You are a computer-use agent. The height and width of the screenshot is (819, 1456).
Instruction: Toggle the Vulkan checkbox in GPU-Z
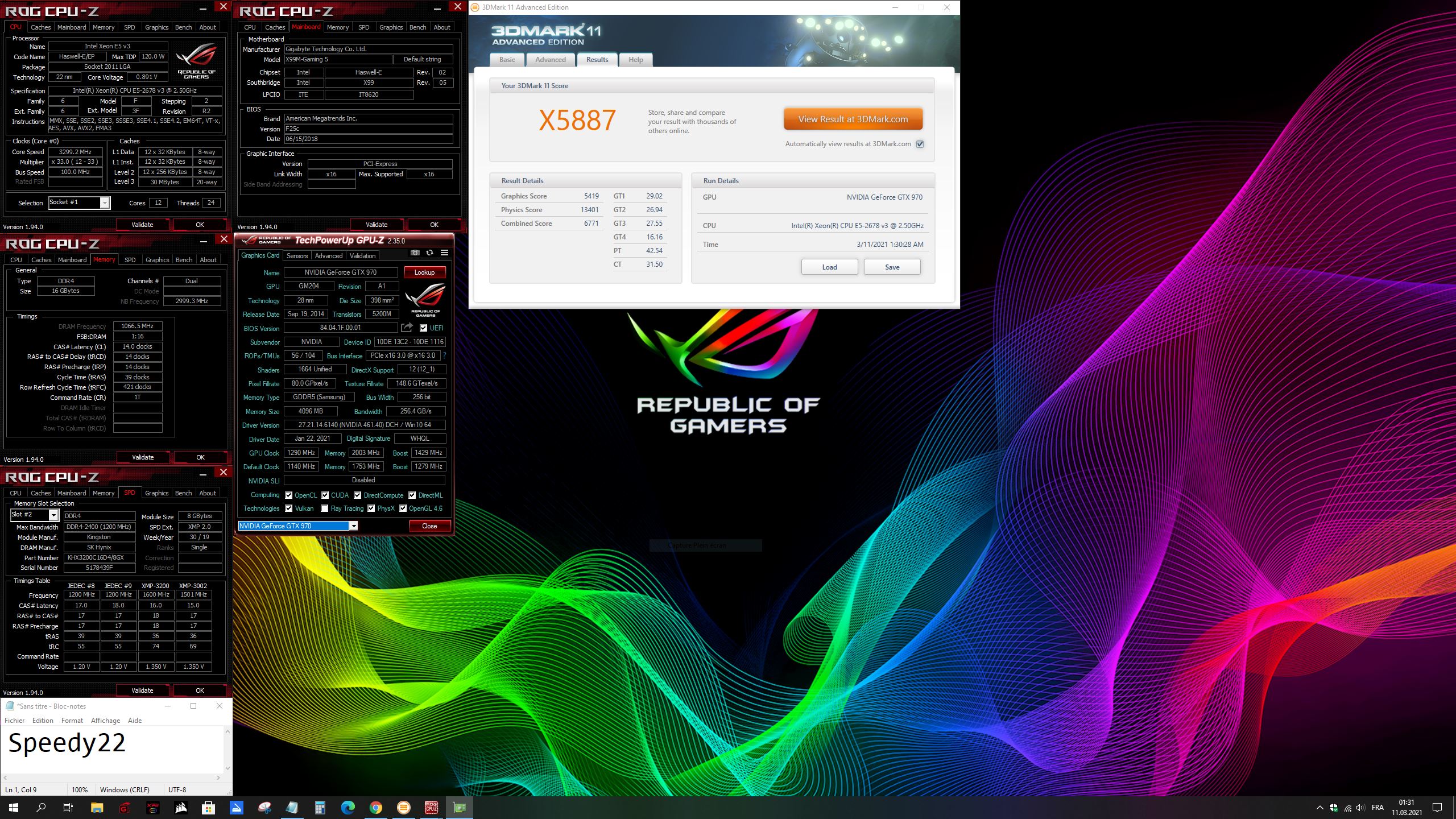[x=288, y=508]
